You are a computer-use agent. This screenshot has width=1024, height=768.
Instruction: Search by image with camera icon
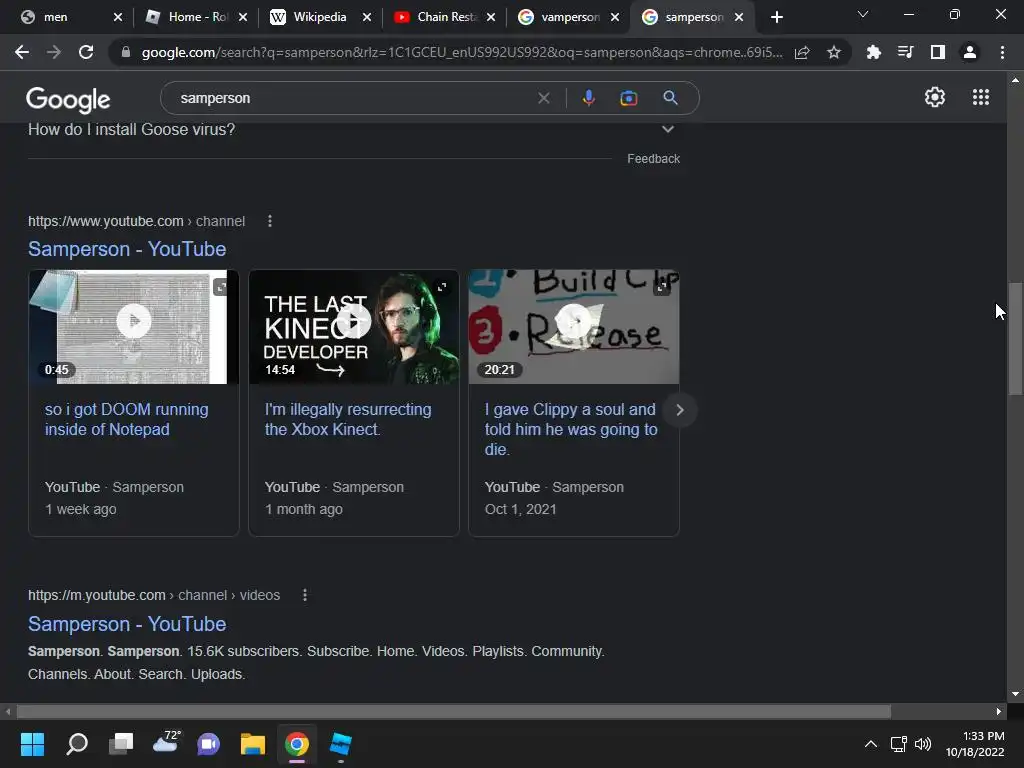[628, 98]
